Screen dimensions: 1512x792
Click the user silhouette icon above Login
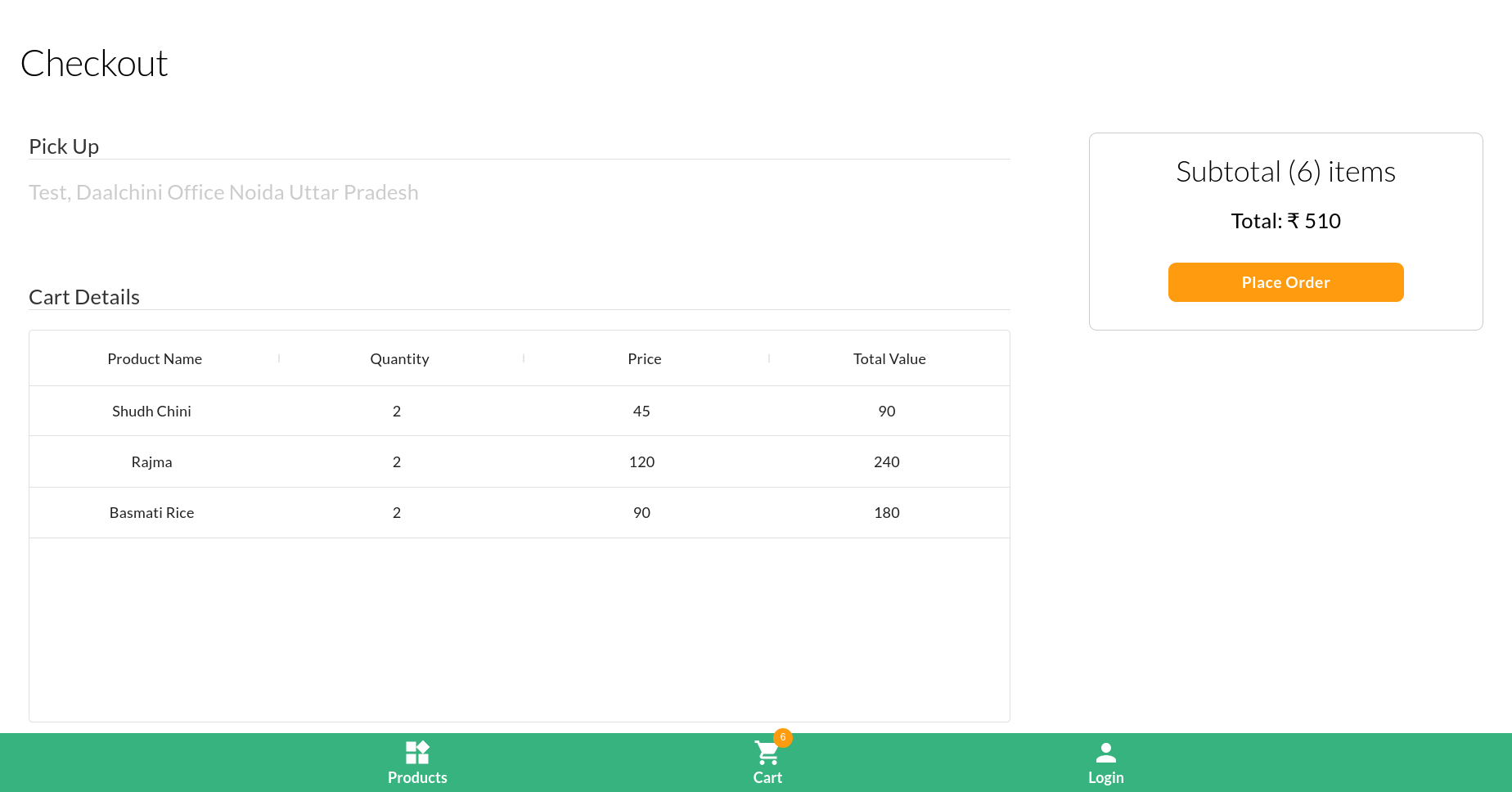1106,752
